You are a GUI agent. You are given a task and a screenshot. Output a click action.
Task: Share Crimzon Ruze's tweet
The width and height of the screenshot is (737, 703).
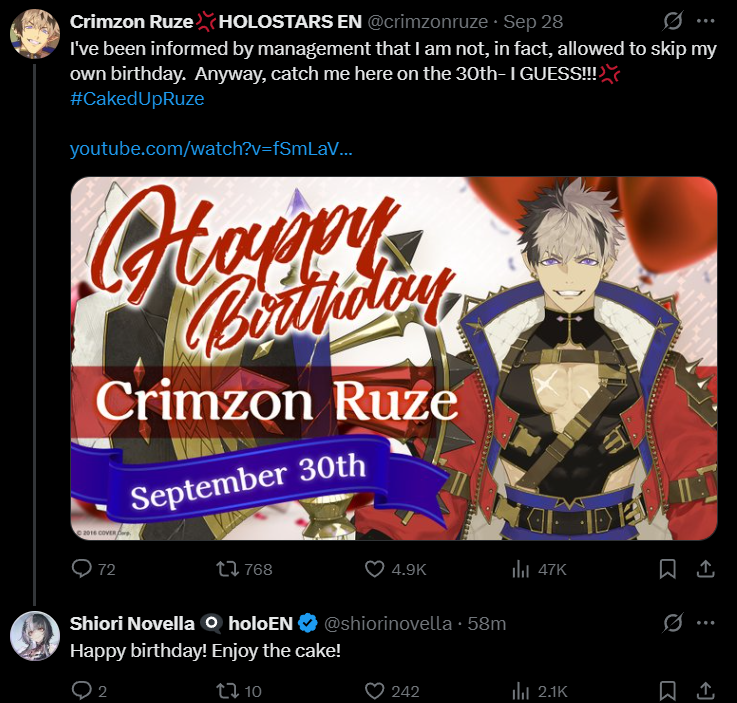(x=706, y=569)
